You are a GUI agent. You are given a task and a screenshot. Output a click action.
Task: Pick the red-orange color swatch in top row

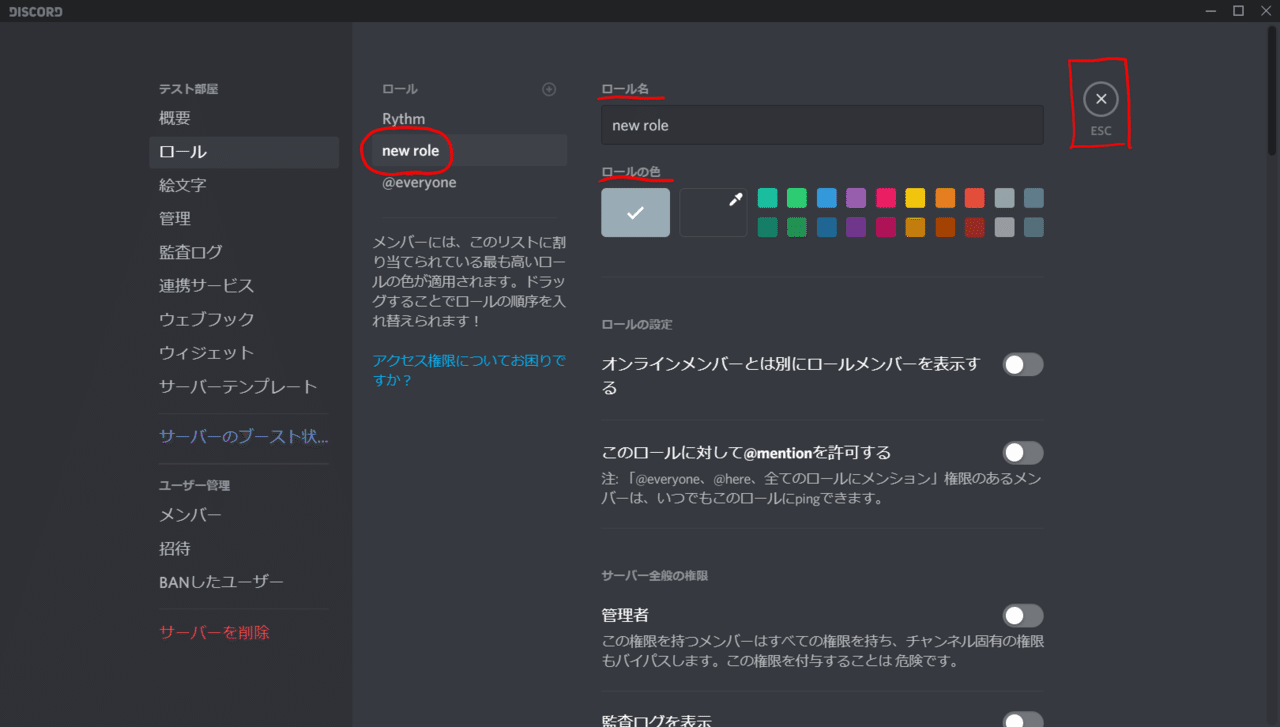[x=975, y=198]
